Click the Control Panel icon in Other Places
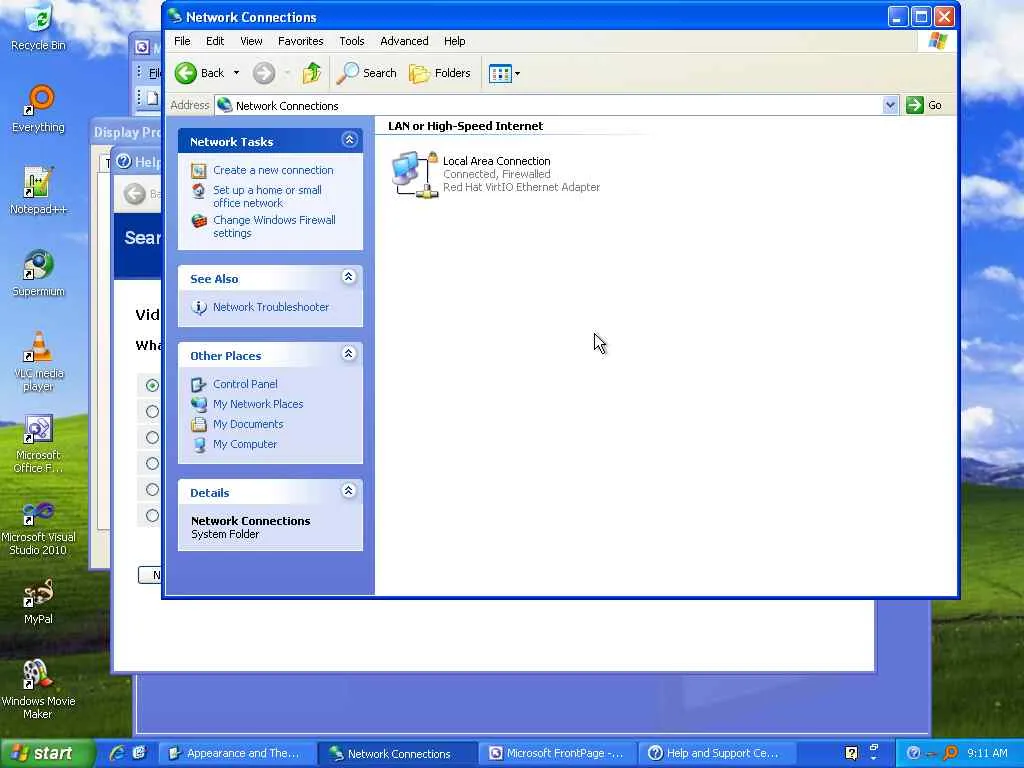Screen dimensions: 1024x768 pyautogui.click(x=199, y=385)
